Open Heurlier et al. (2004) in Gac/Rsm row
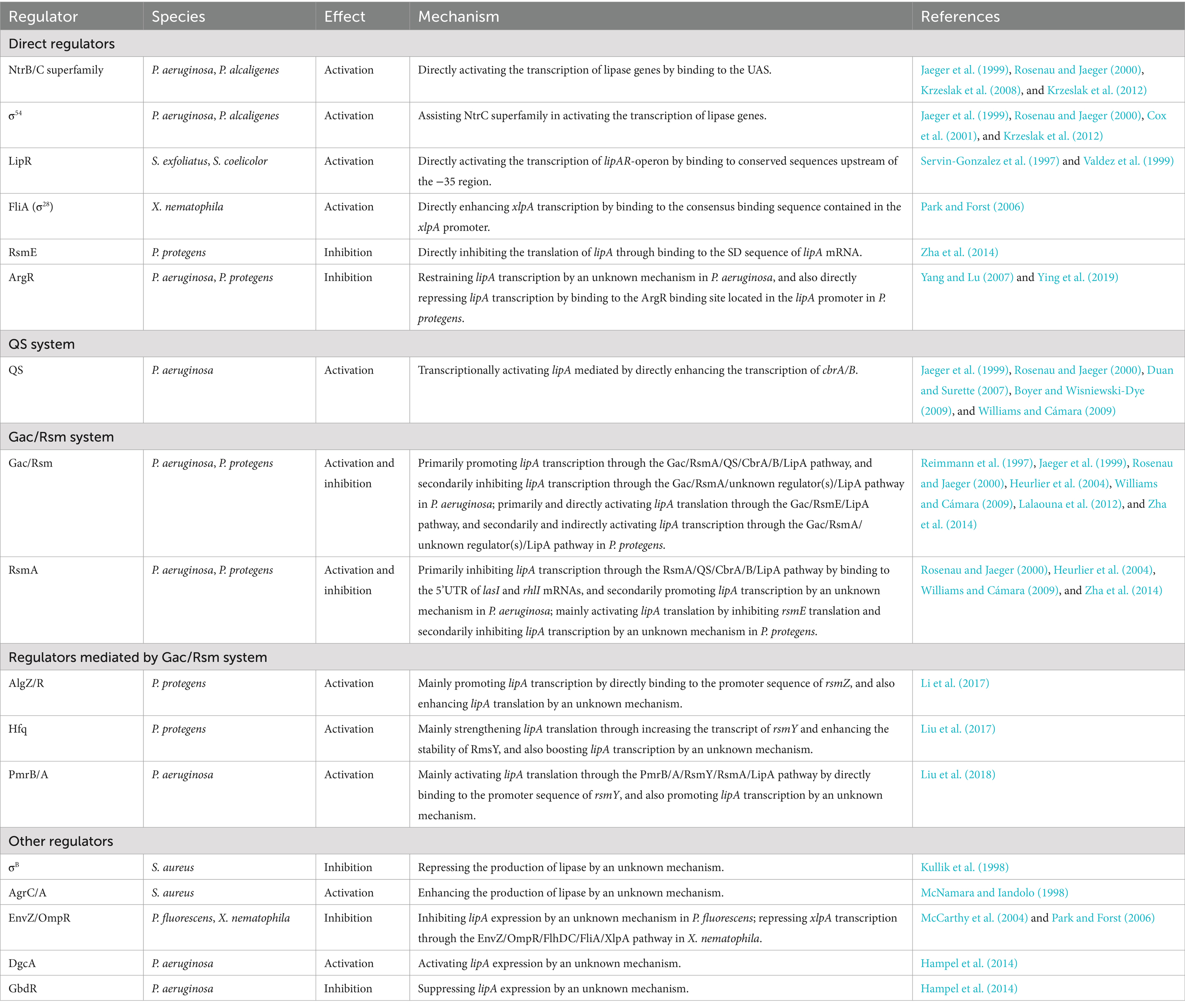The image size is (1185, 1008). click(x=1059, y=484)
